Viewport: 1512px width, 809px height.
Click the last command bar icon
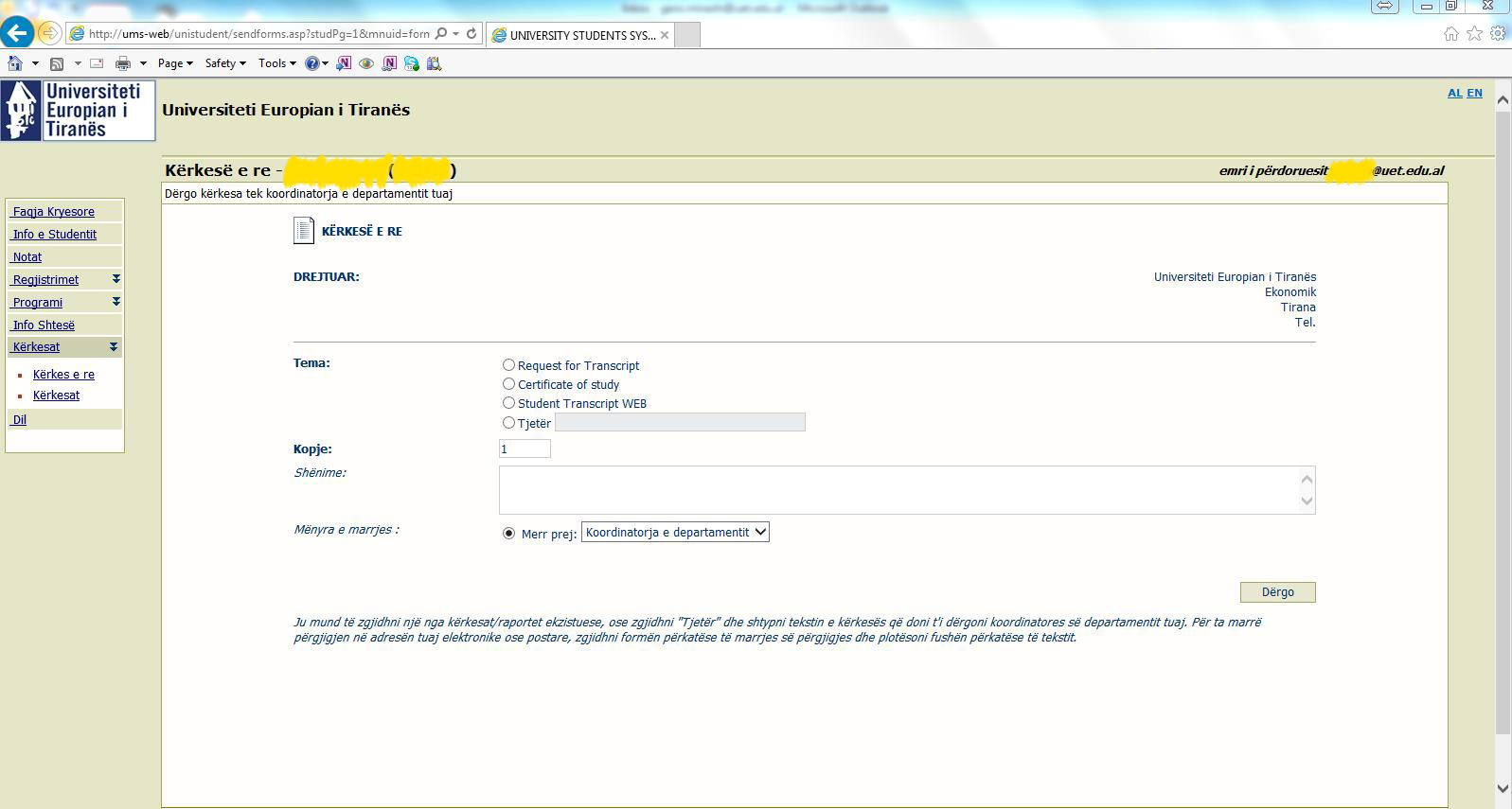coord(435,63)
